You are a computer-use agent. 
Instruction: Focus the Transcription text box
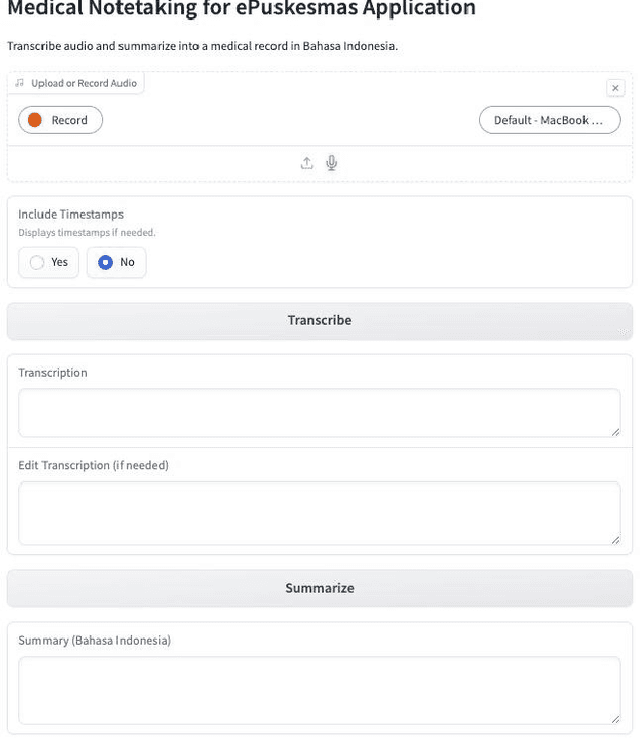319,412
